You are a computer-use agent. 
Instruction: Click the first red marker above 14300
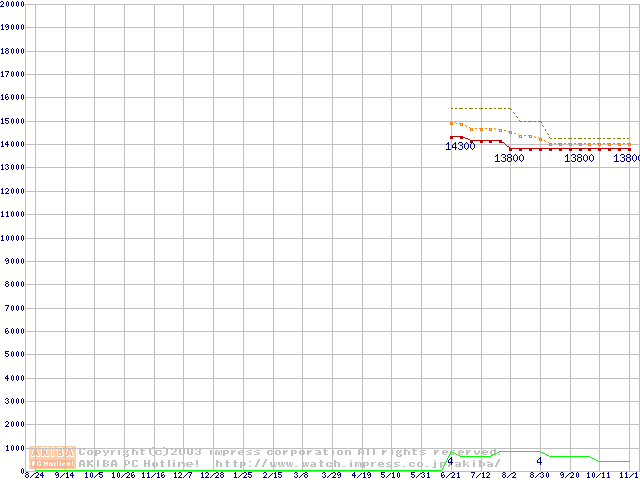tap(453, 137)
